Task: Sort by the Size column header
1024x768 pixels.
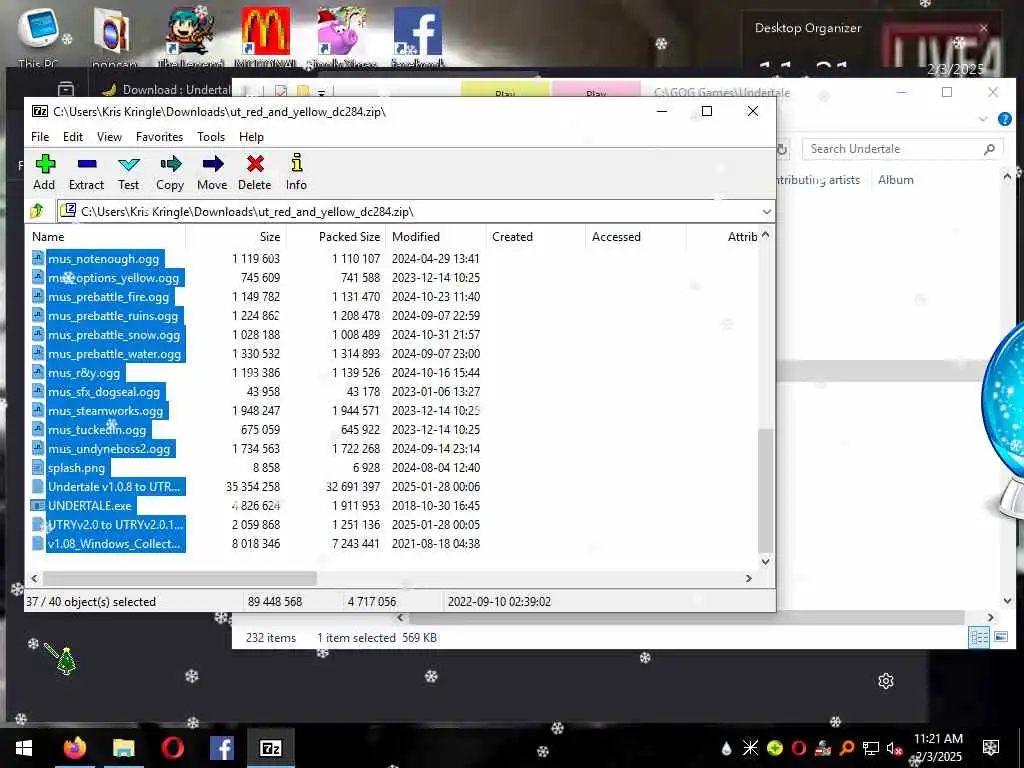Action: tap(270, 236)
